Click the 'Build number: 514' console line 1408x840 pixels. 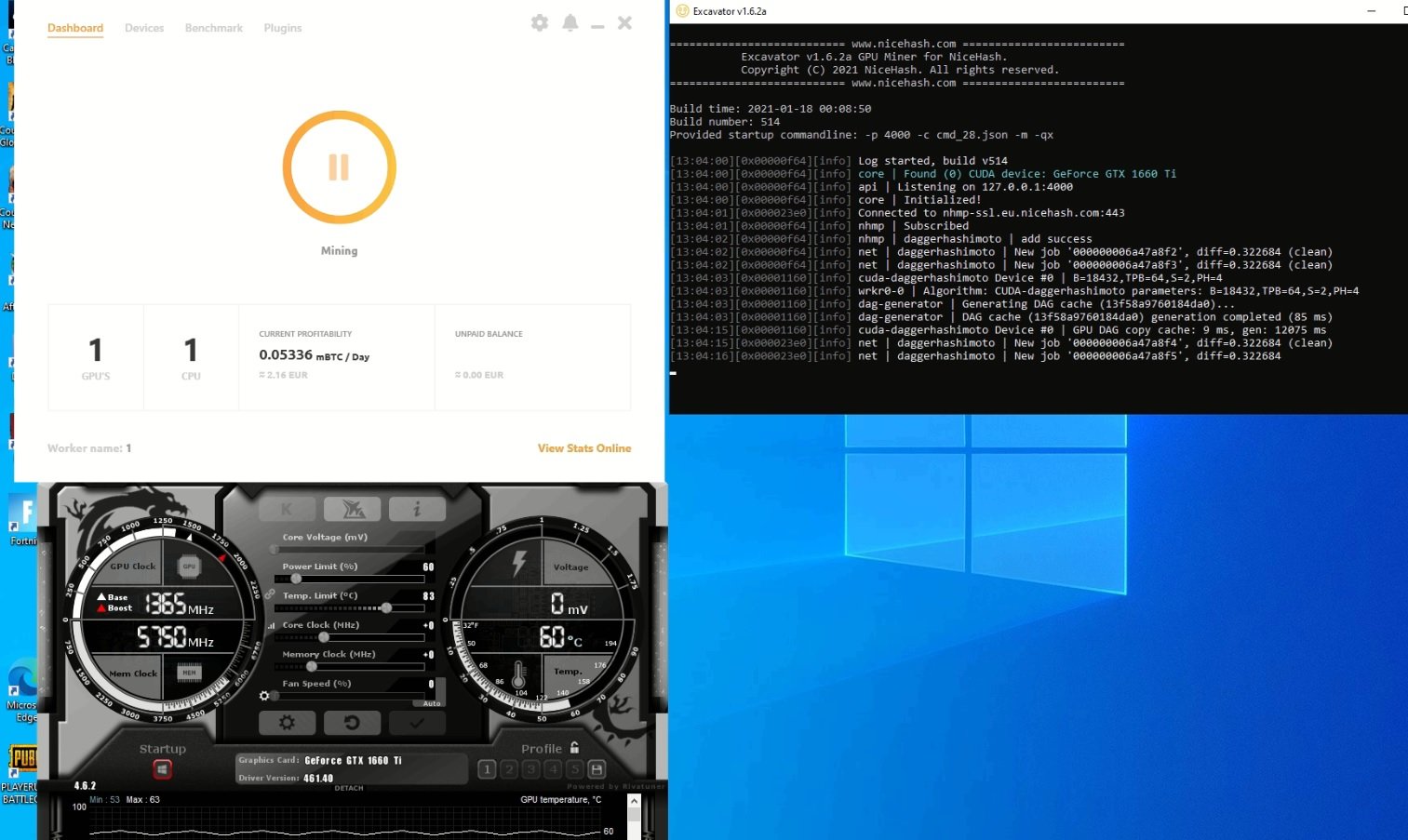click(725, 122)
